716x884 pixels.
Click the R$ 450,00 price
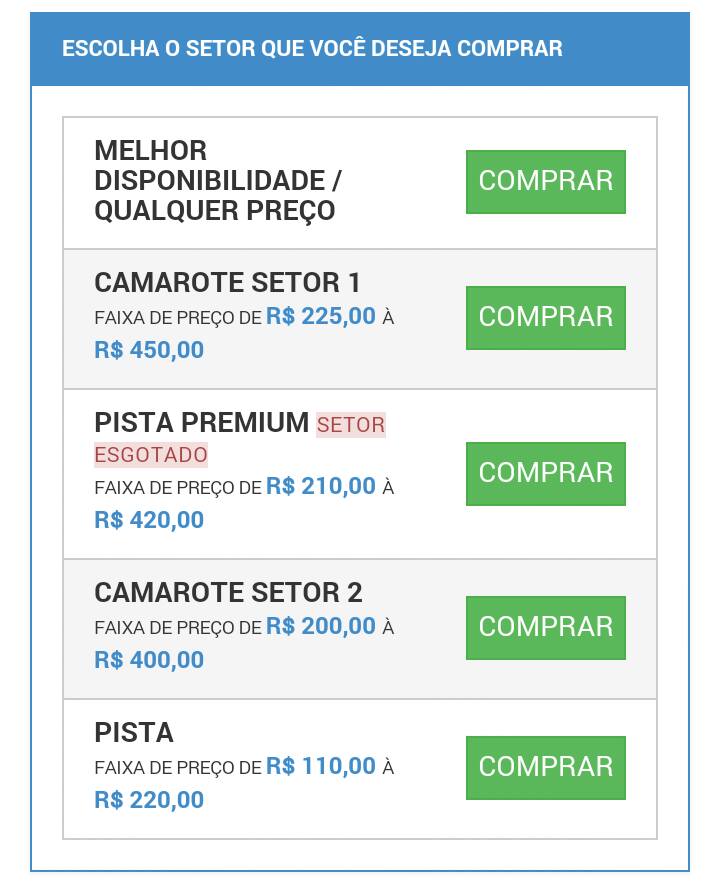pos(149,350)
